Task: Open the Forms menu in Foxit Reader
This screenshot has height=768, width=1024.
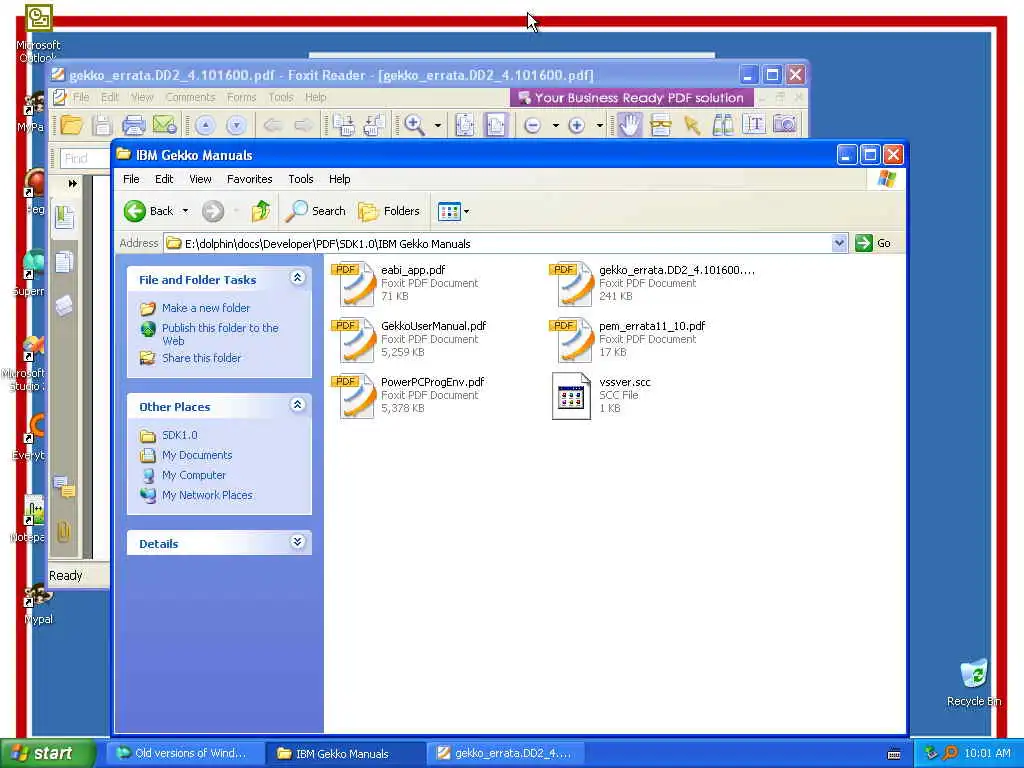Action: 242,97
